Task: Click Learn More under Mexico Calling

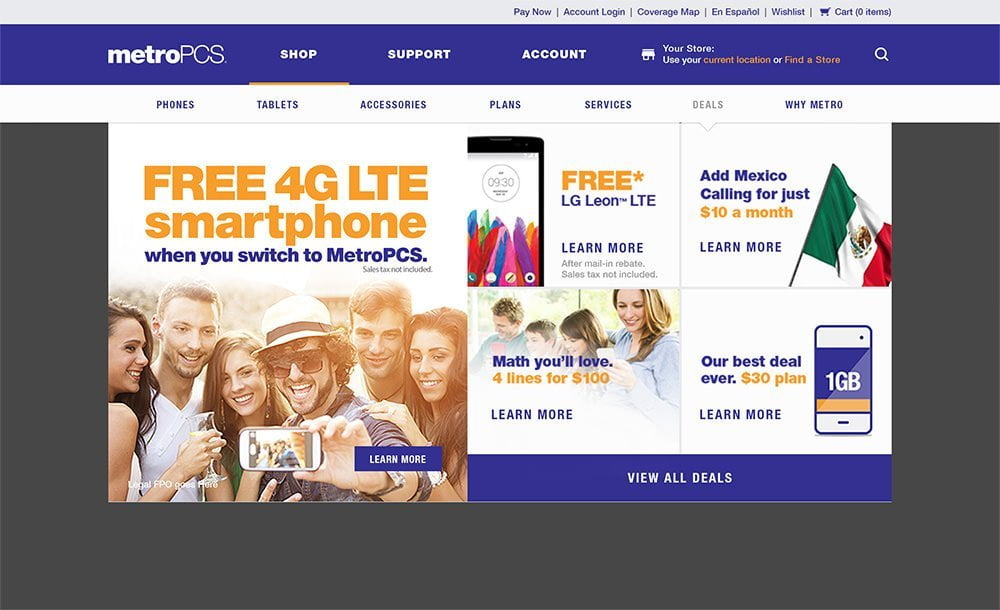Action: pos(740,247)
